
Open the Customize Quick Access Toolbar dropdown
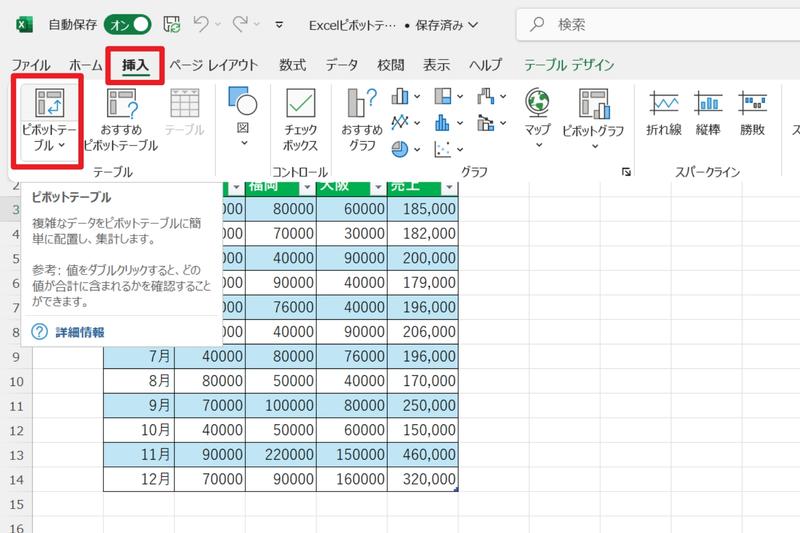click(279, 24)
